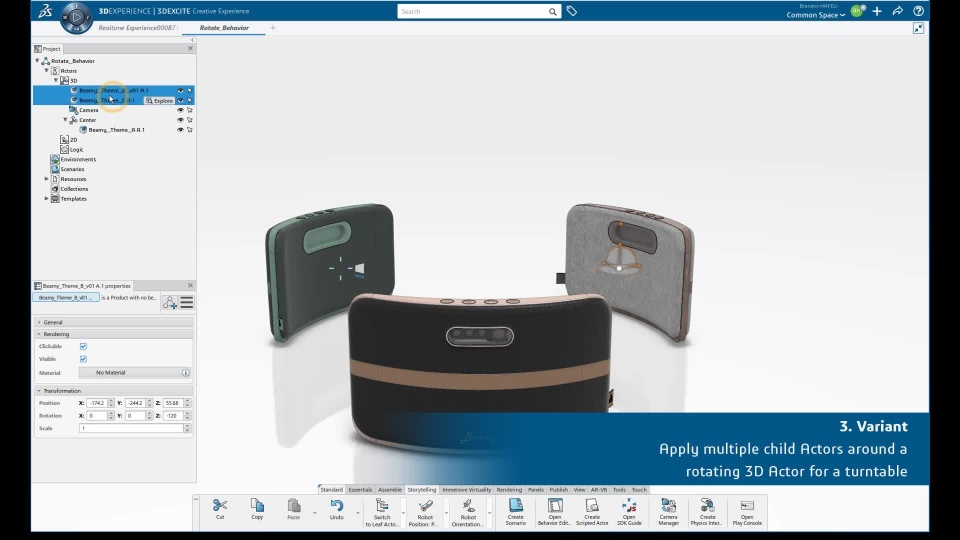Viewport: 960px width, 540px height.
Task: Increment the Position X stepper
Action: pyautogui.click(x=111, y=401)
